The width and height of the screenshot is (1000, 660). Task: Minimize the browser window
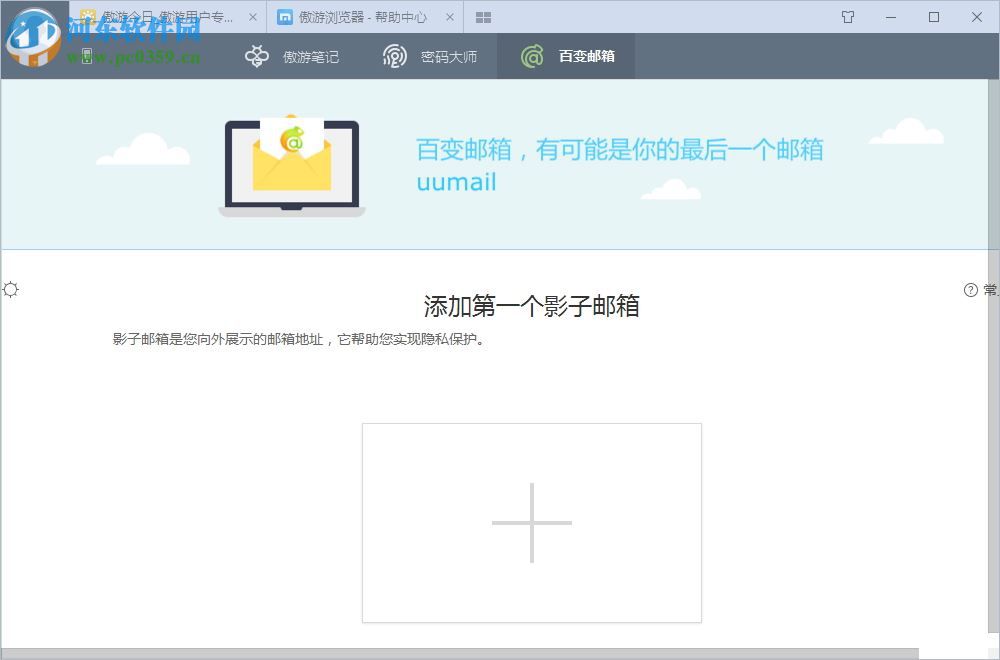coord(889,17)
